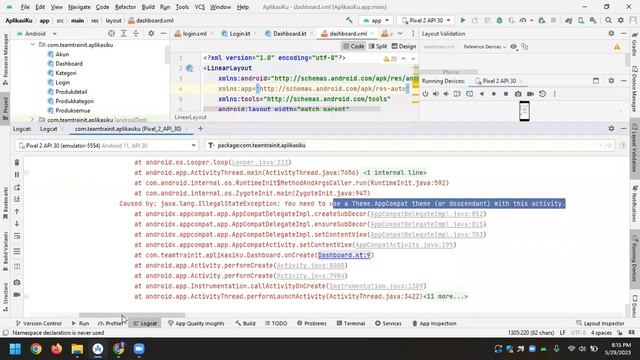The image size is (640, 360).
Task: Collapse all items in Project panel toolbar
Action: point(136,33)
